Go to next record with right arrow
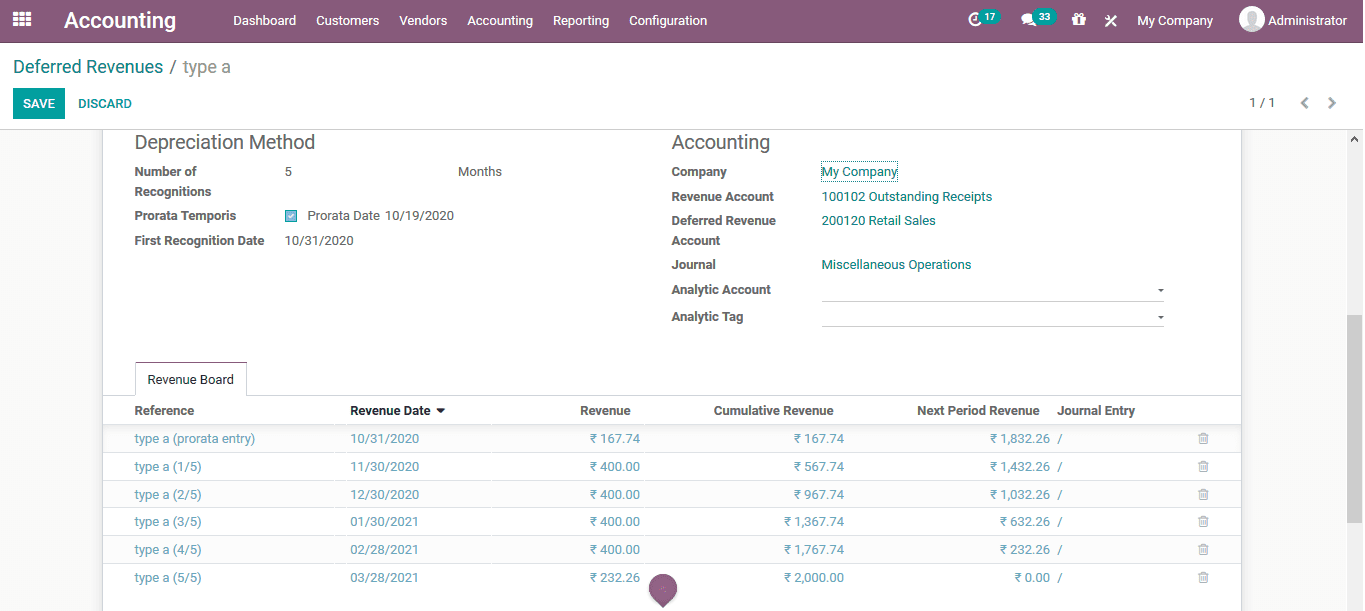Viewport: 1365px width, 611px height. 1331,102
